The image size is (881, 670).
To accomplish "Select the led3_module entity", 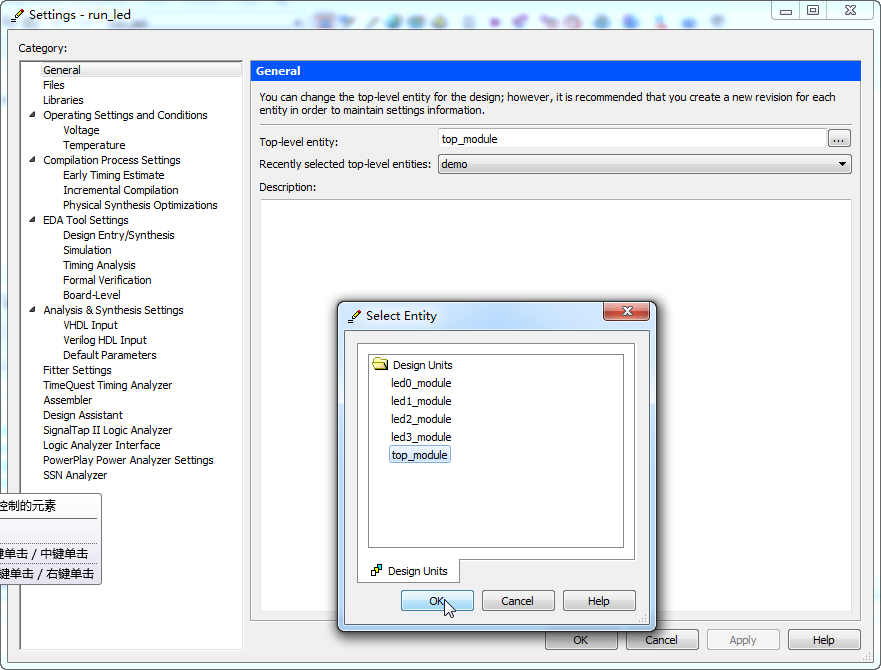I will click(420, 436).
